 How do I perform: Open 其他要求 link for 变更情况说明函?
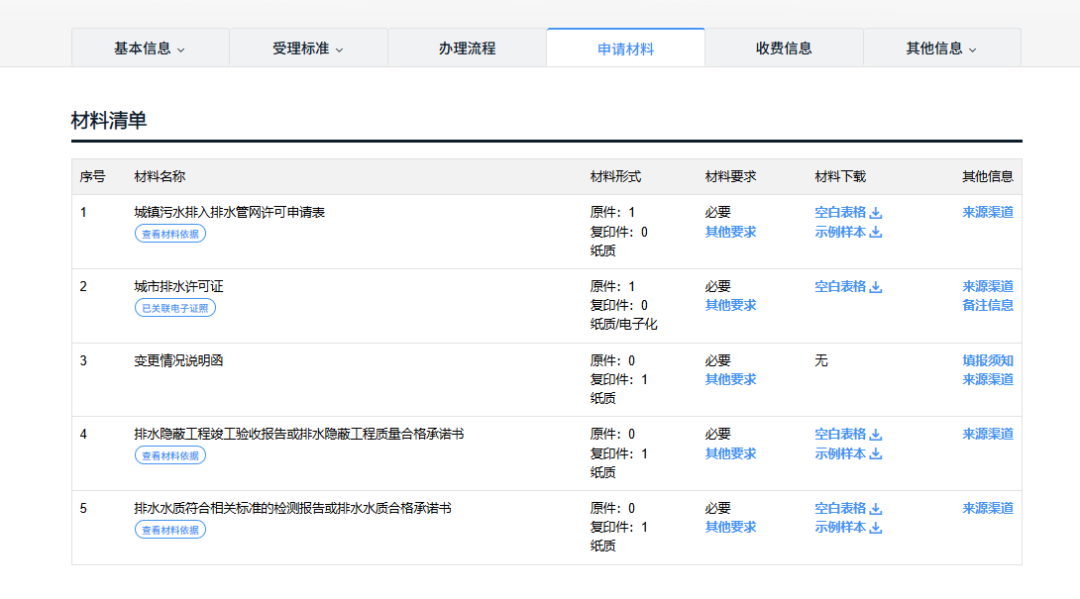point(730,380)
